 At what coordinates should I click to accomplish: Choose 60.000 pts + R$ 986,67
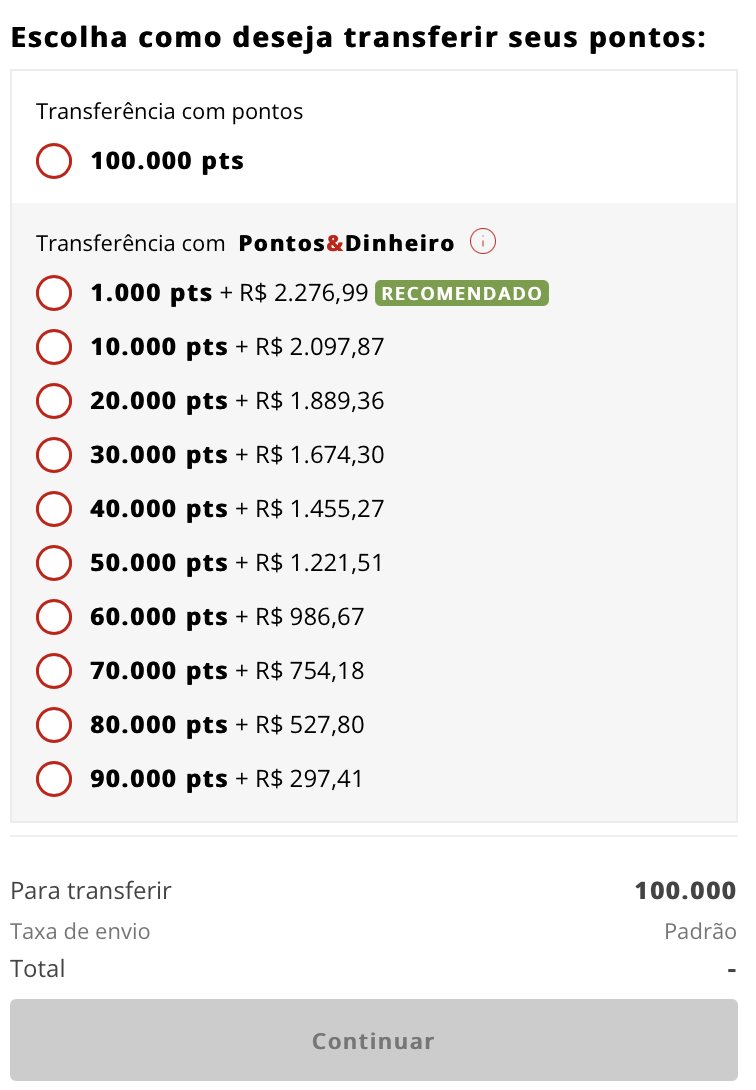click(x=54, y=617)
